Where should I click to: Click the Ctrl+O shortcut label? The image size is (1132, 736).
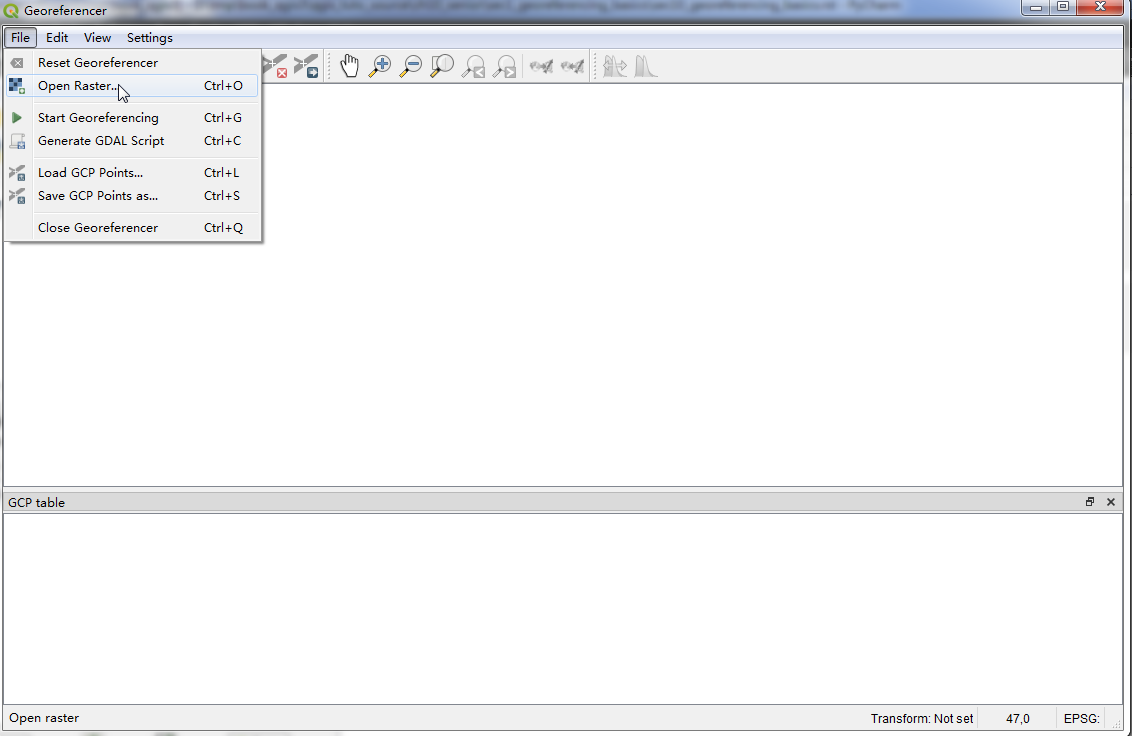[x=223, y=86]
